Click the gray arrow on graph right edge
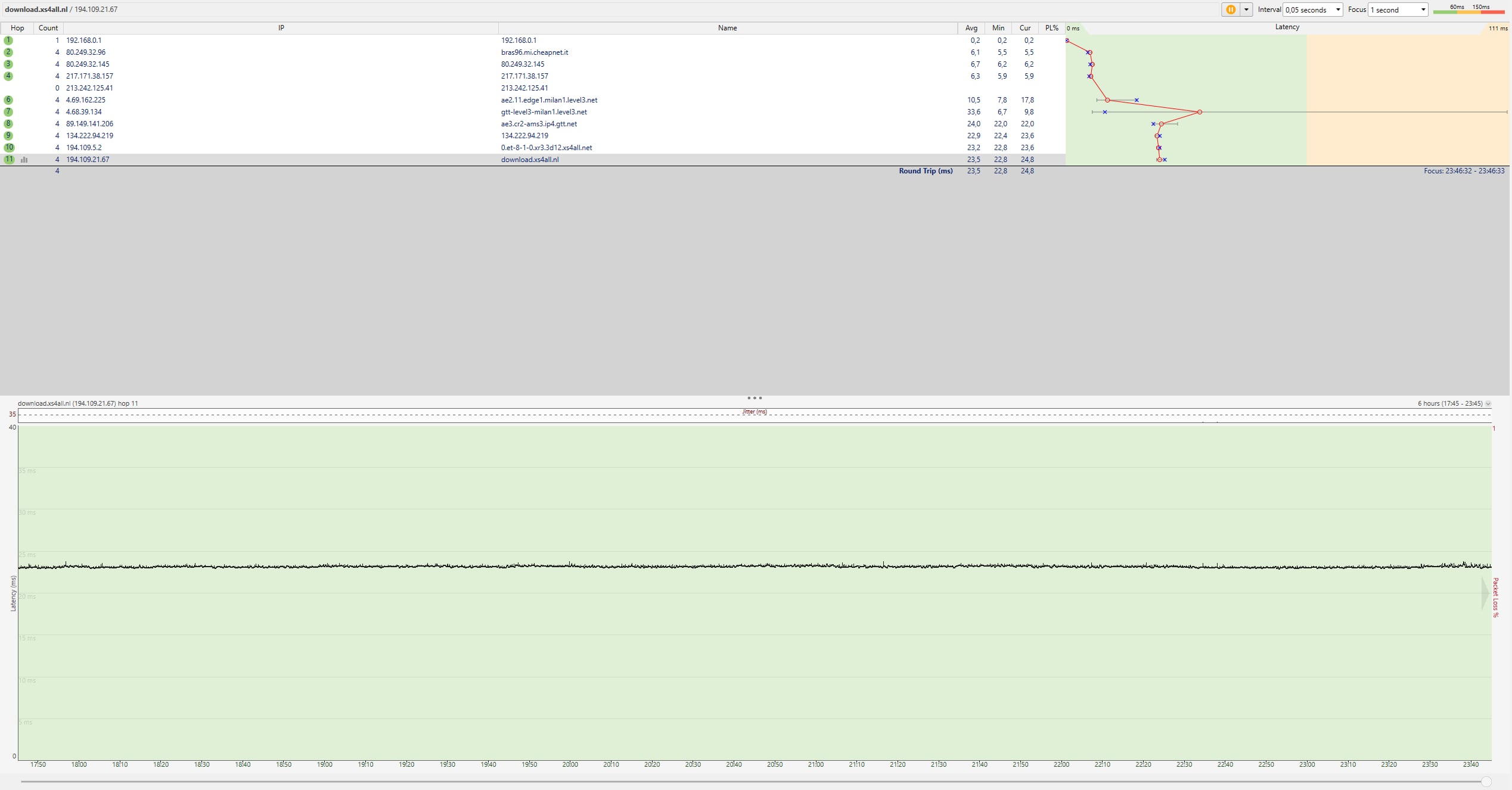 1485,593
